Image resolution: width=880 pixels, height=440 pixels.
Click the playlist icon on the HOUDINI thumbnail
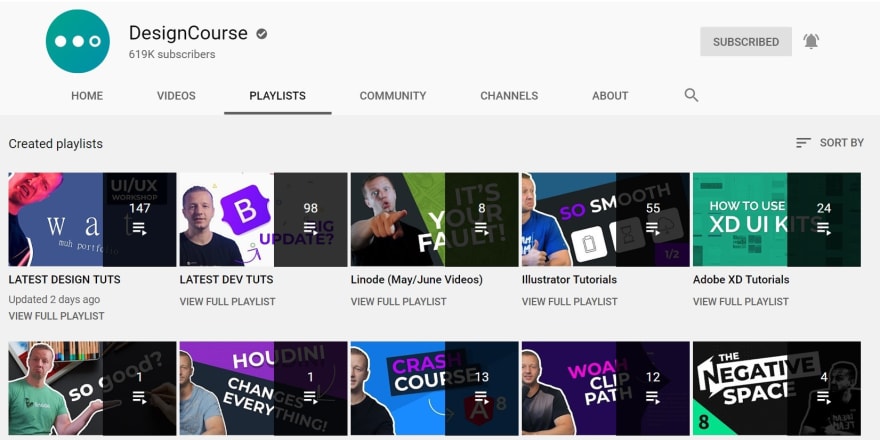pyautogui.click(x=310, y=397)
